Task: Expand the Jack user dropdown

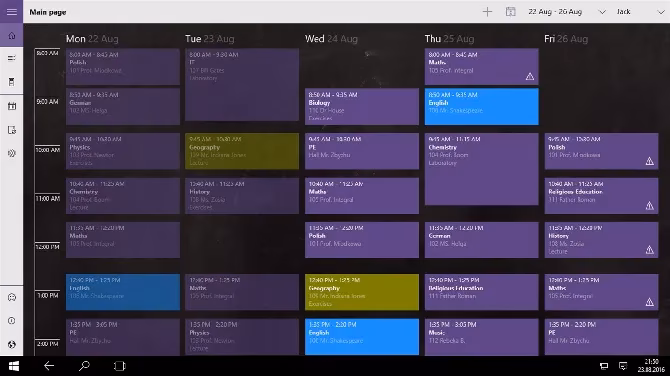Action: (640, 12)
